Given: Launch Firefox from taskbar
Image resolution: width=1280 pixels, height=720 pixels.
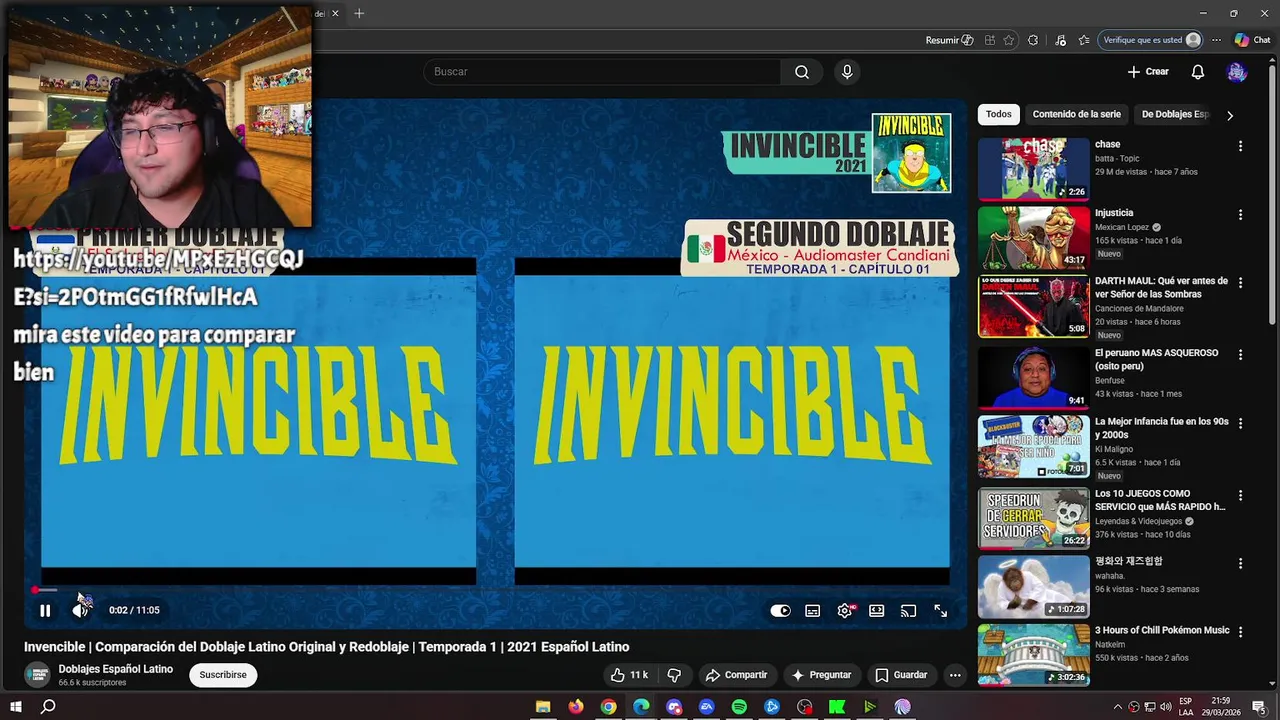Looking at the screenshot, I should (576, 707).
